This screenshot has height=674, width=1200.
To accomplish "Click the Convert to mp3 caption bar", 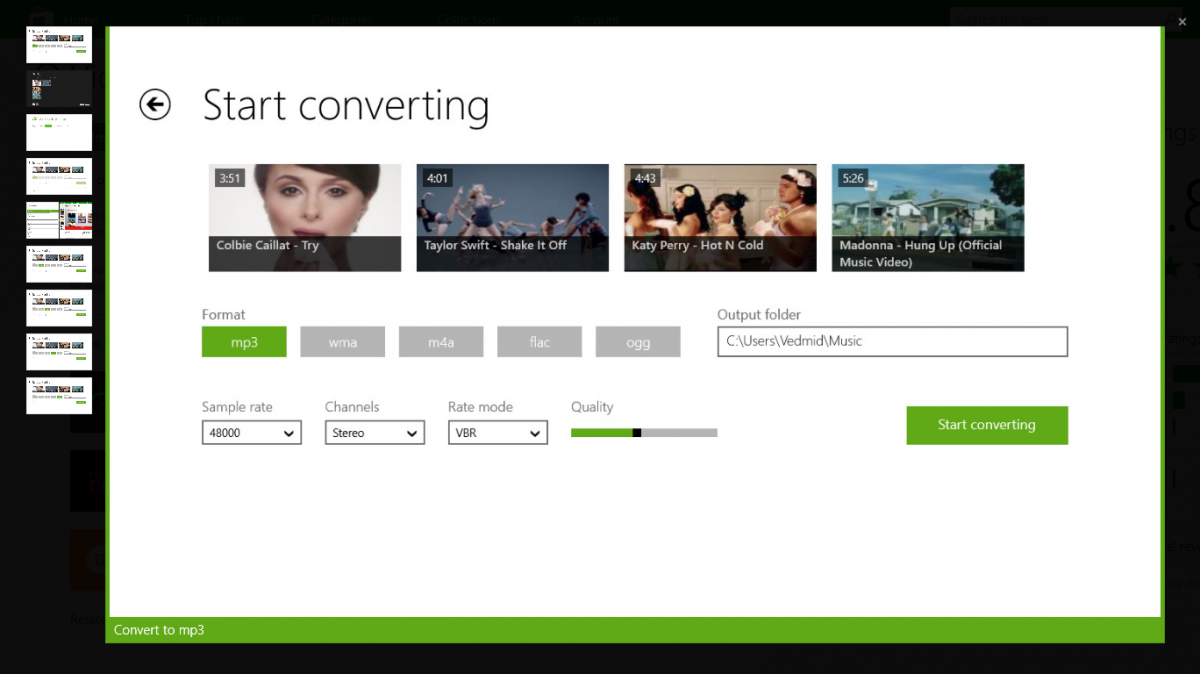I will (x=635, y=630).
